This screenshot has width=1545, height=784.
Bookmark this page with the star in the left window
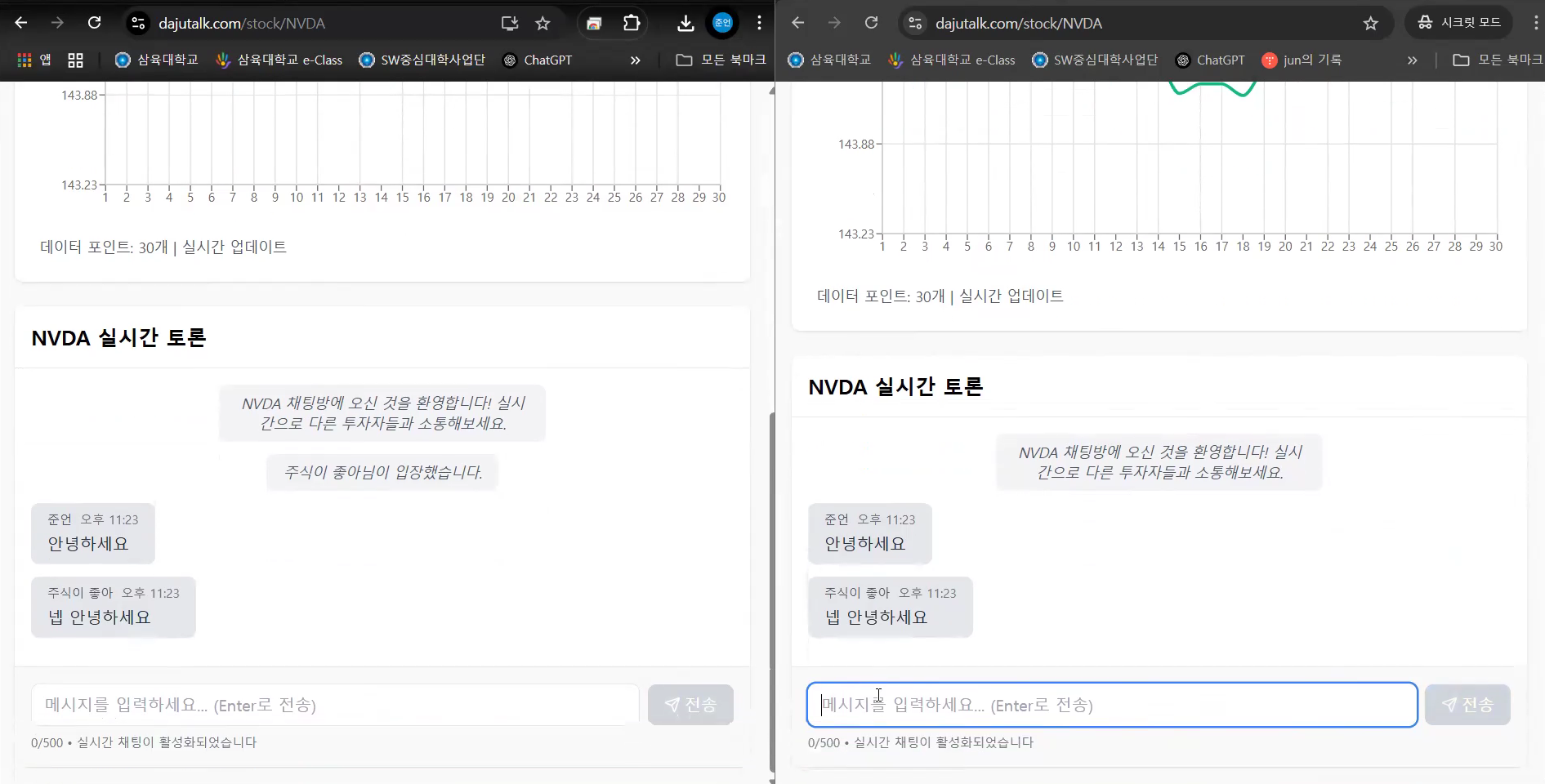pos(543,24)
